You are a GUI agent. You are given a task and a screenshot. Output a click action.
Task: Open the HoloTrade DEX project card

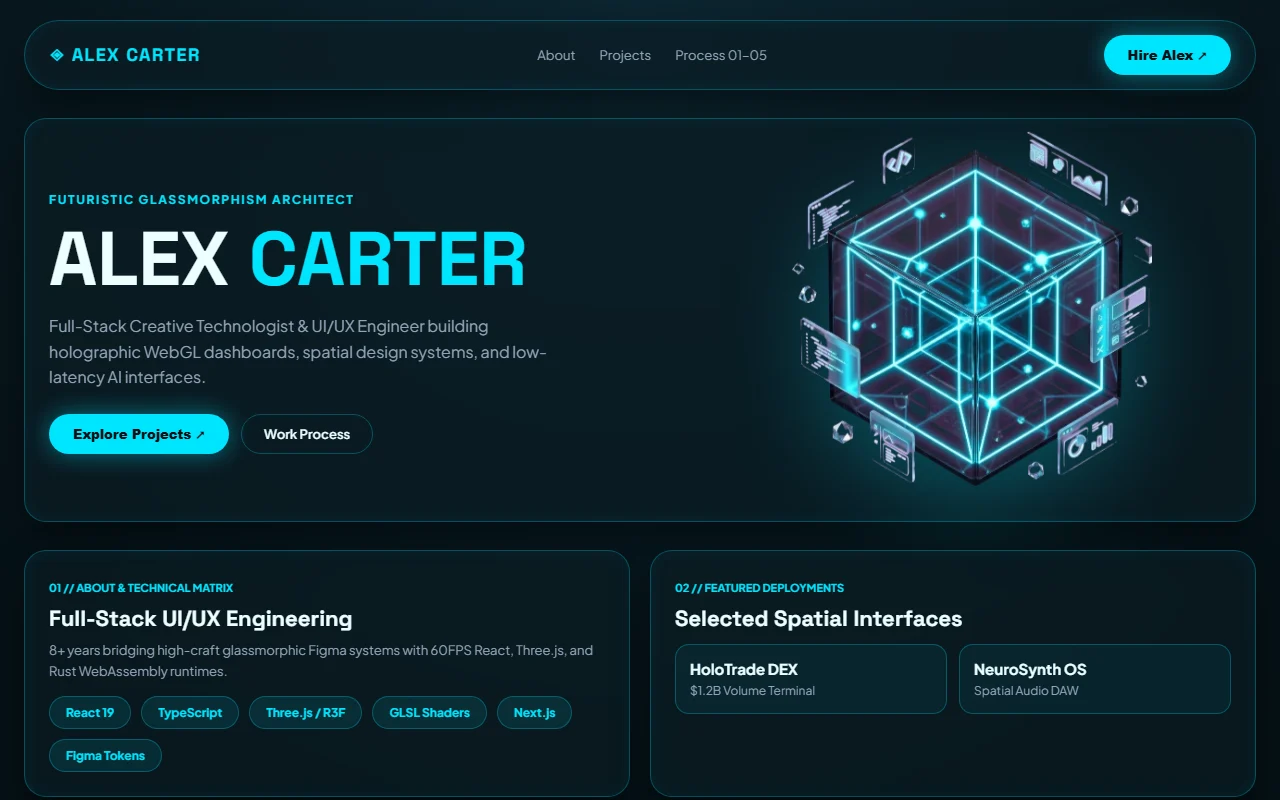click(x=811, y=679)
